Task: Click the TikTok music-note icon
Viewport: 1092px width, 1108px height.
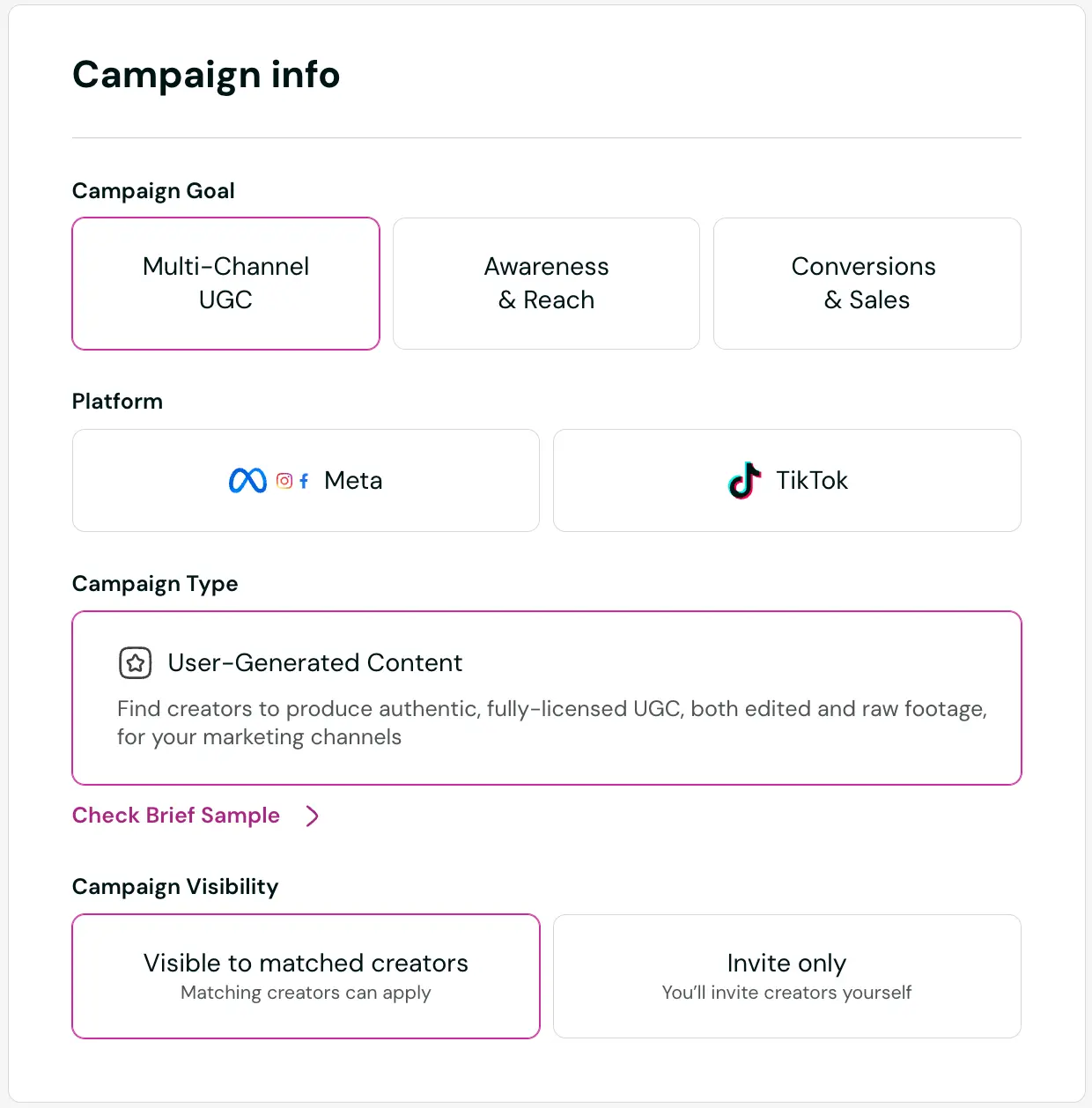Action: (x=744, y=480)
